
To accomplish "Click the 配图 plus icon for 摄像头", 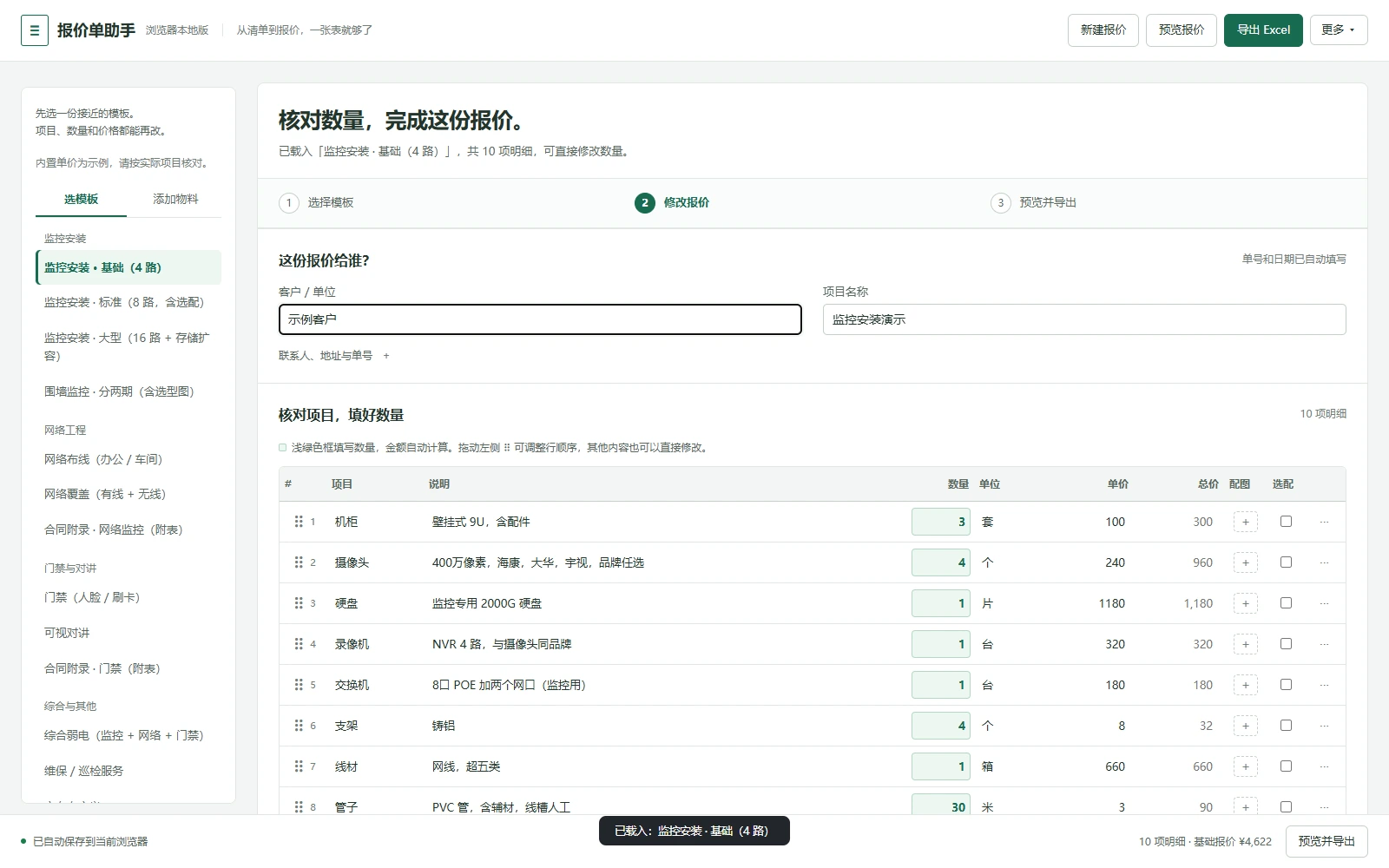I will [1246, 562].
